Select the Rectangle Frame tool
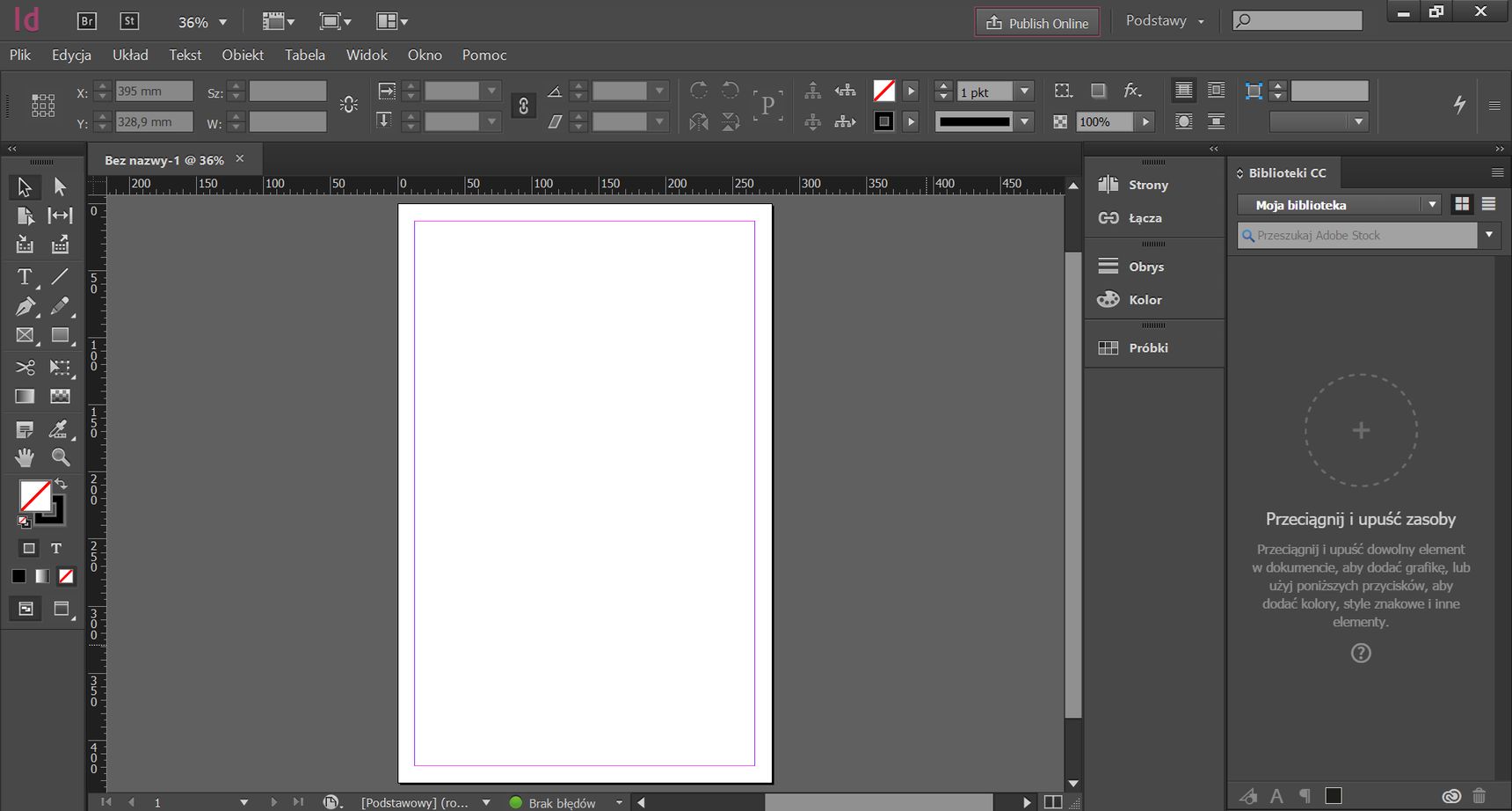Image resolution: width=1512 pixels, height=811 pixels. click(25, 335)
